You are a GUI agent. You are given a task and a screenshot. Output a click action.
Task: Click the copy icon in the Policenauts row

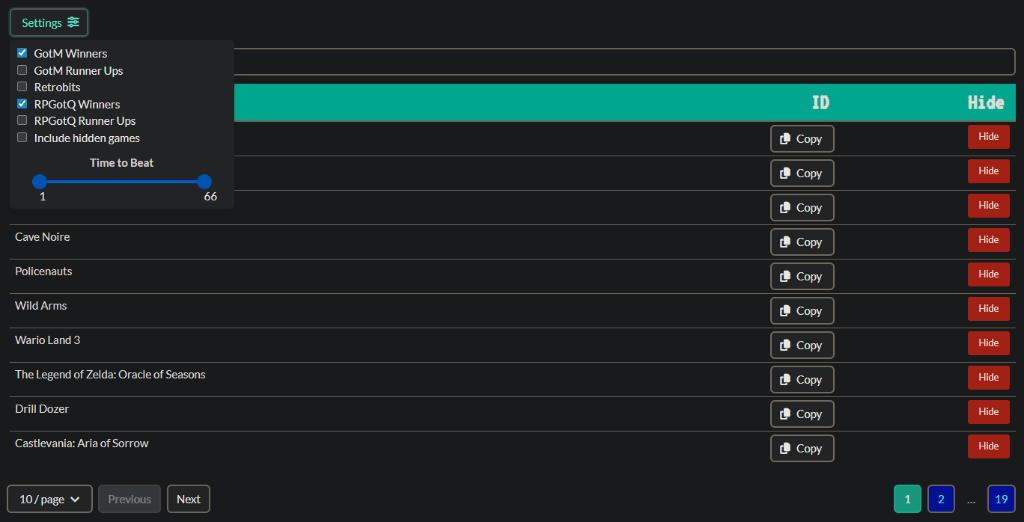(785, 277)
